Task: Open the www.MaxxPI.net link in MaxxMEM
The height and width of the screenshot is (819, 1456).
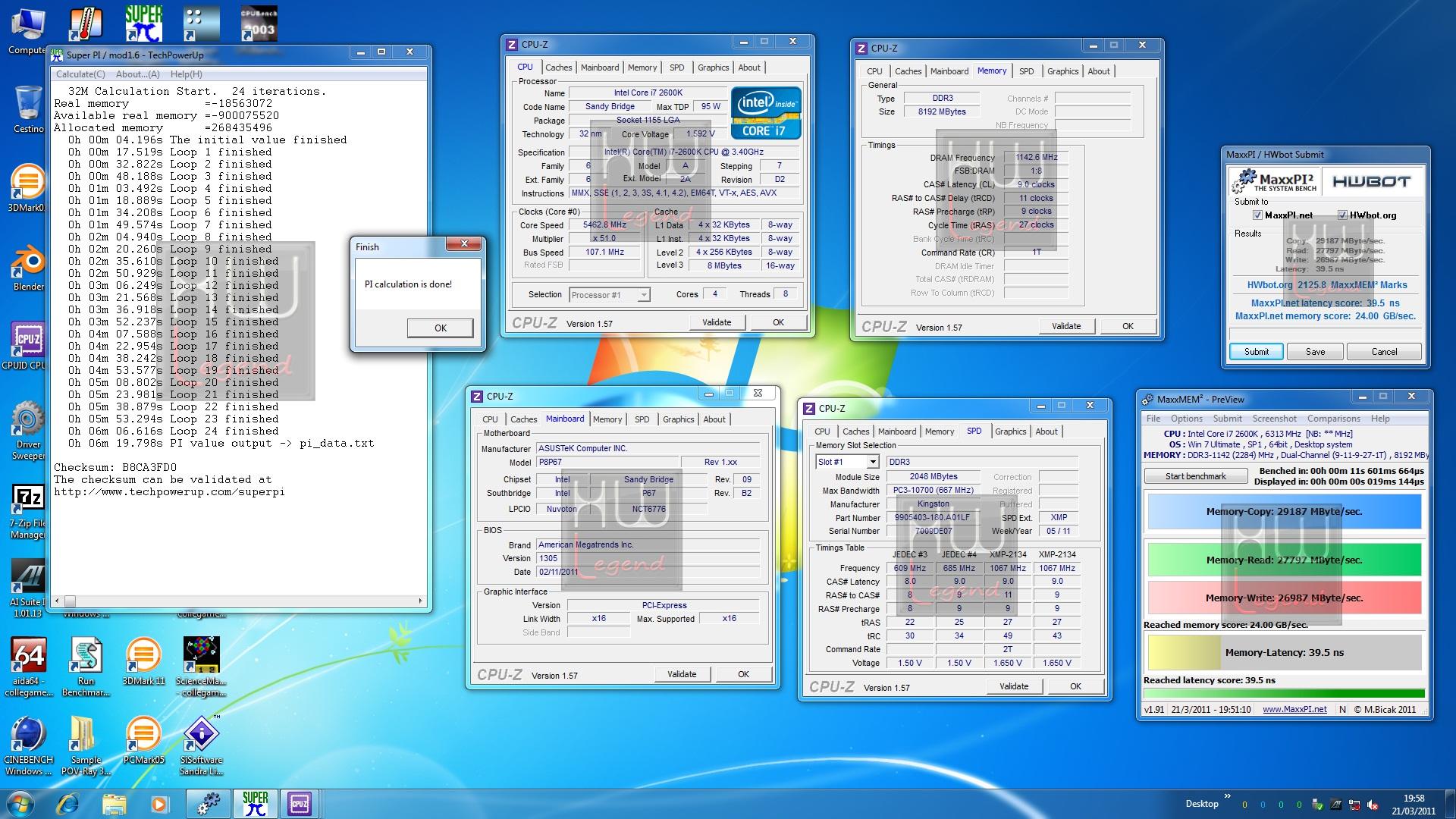Action: (1294, 710)
